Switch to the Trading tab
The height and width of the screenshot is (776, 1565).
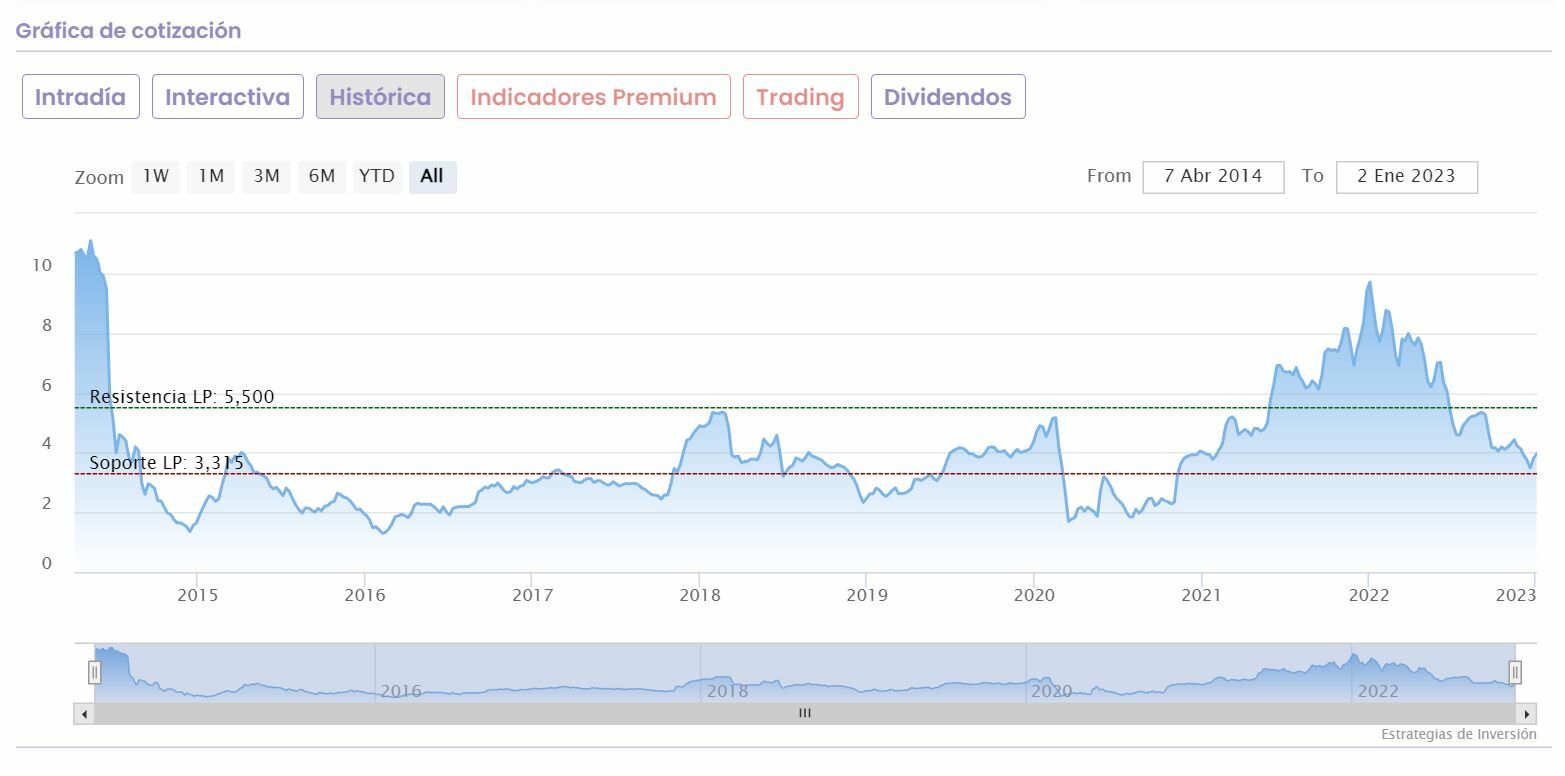(800, 97)
